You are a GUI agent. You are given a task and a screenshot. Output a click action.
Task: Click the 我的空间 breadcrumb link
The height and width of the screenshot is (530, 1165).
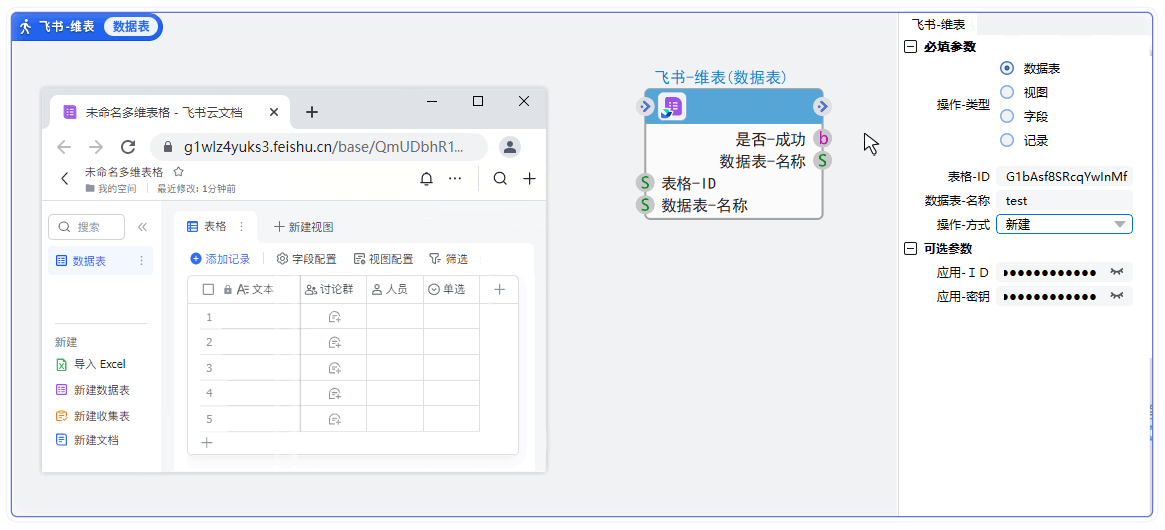111,189
